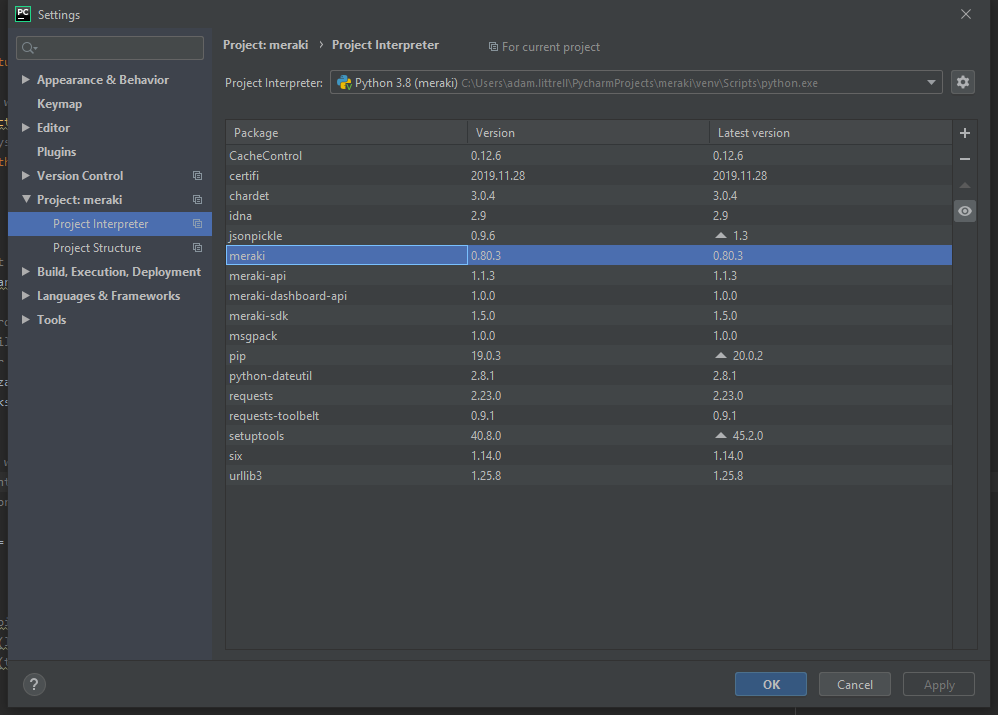Confirm settings by clicking OK
This screenshot has height=715, width=998.
(x=770, y=684)
